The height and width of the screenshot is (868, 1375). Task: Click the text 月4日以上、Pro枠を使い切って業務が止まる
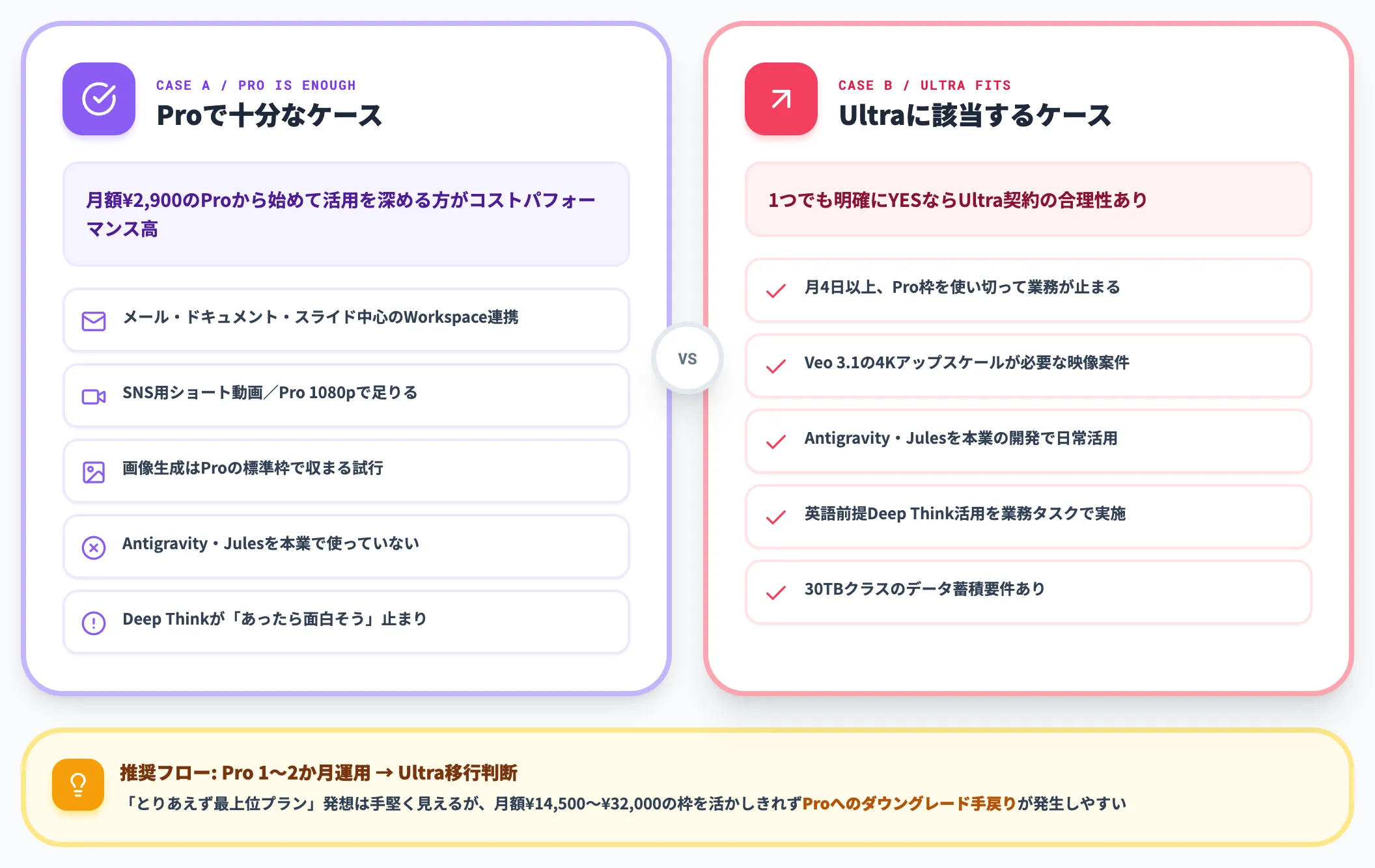coord(962,288)
